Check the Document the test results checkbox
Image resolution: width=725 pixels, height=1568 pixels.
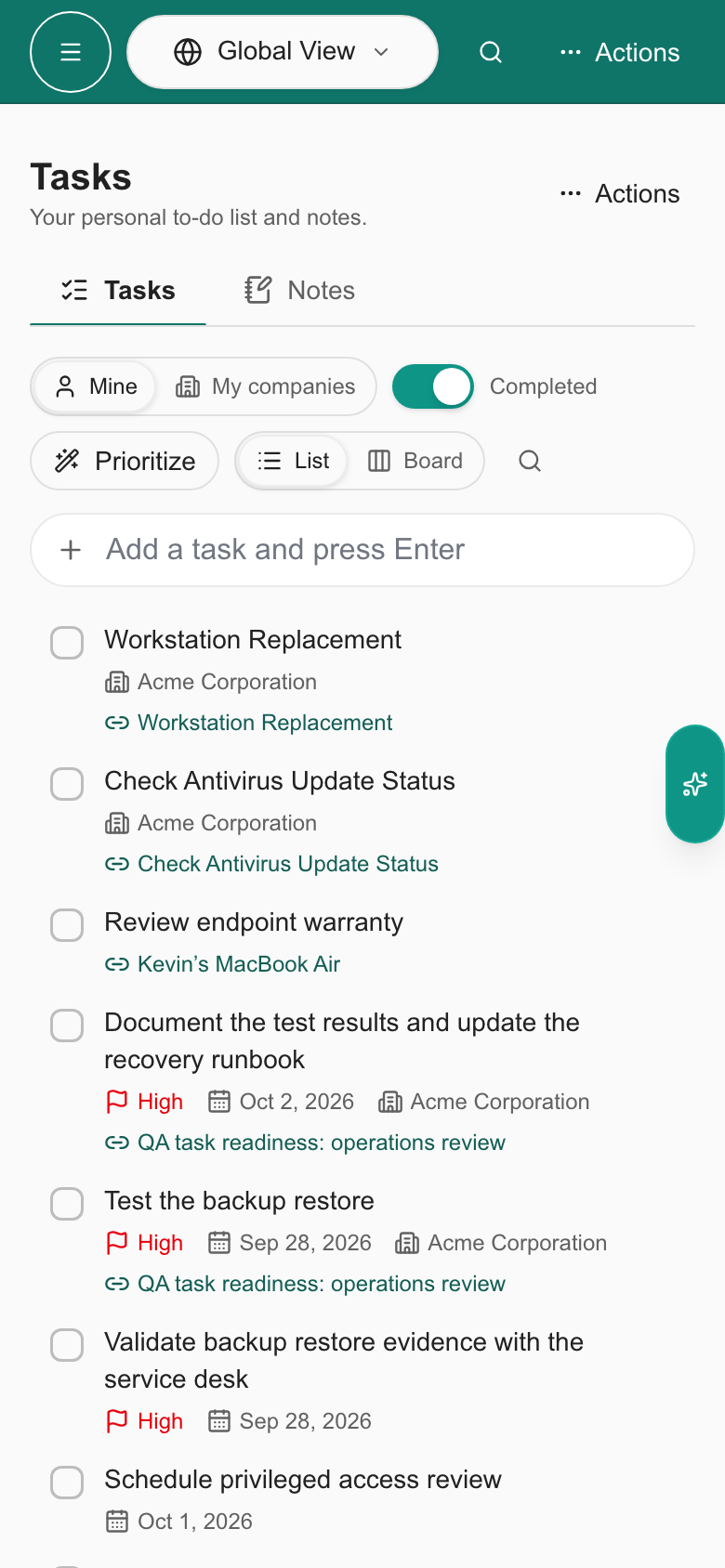tap(67, 1025)
